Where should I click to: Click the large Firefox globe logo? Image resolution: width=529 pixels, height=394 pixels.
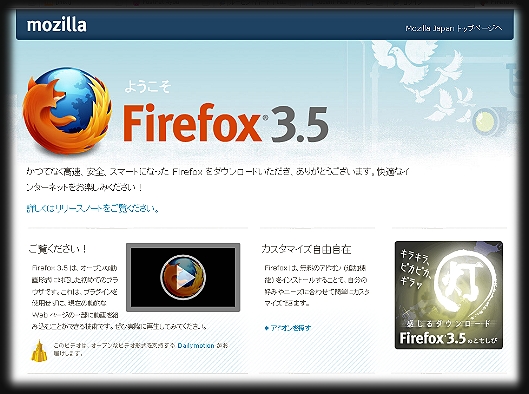(67, 111)
